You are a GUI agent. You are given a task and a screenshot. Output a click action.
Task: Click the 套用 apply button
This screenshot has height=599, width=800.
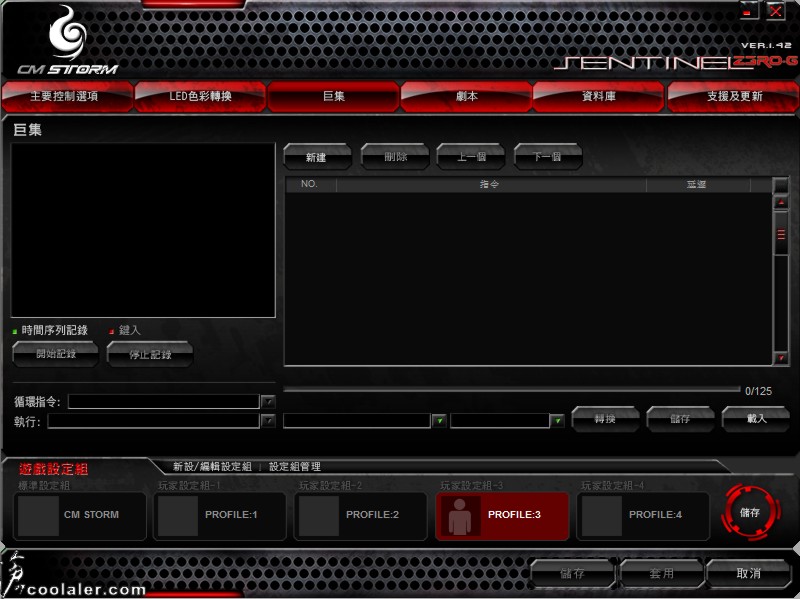(x=662, y=573)
